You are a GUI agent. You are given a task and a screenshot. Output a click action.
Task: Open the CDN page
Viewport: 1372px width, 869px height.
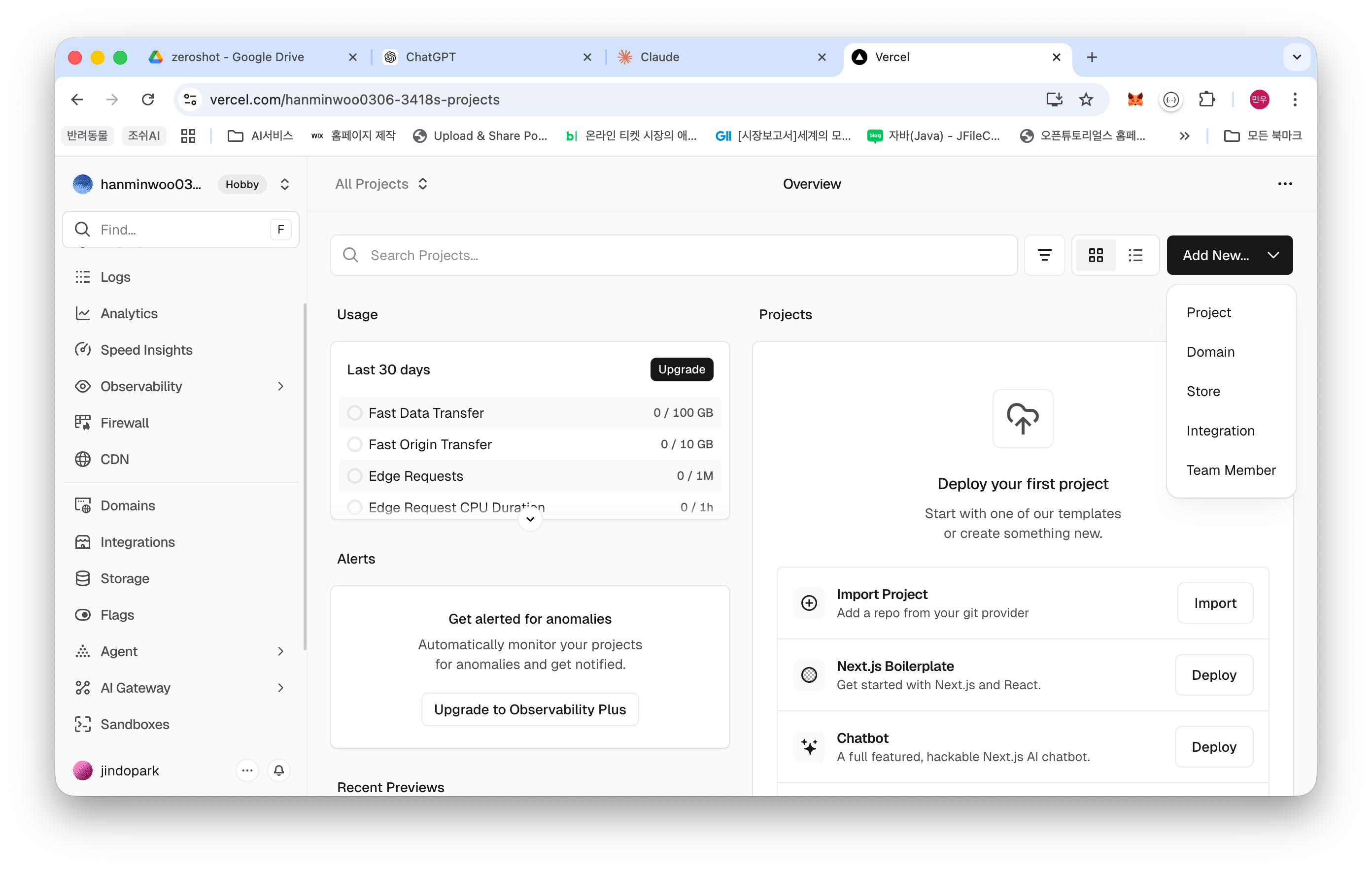point(180,459)
